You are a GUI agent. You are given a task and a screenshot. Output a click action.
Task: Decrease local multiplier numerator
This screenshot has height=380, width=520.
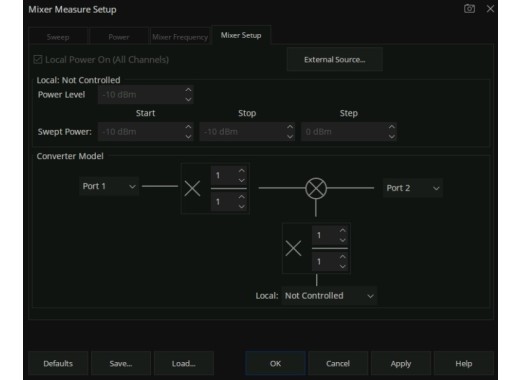point(343,240)
